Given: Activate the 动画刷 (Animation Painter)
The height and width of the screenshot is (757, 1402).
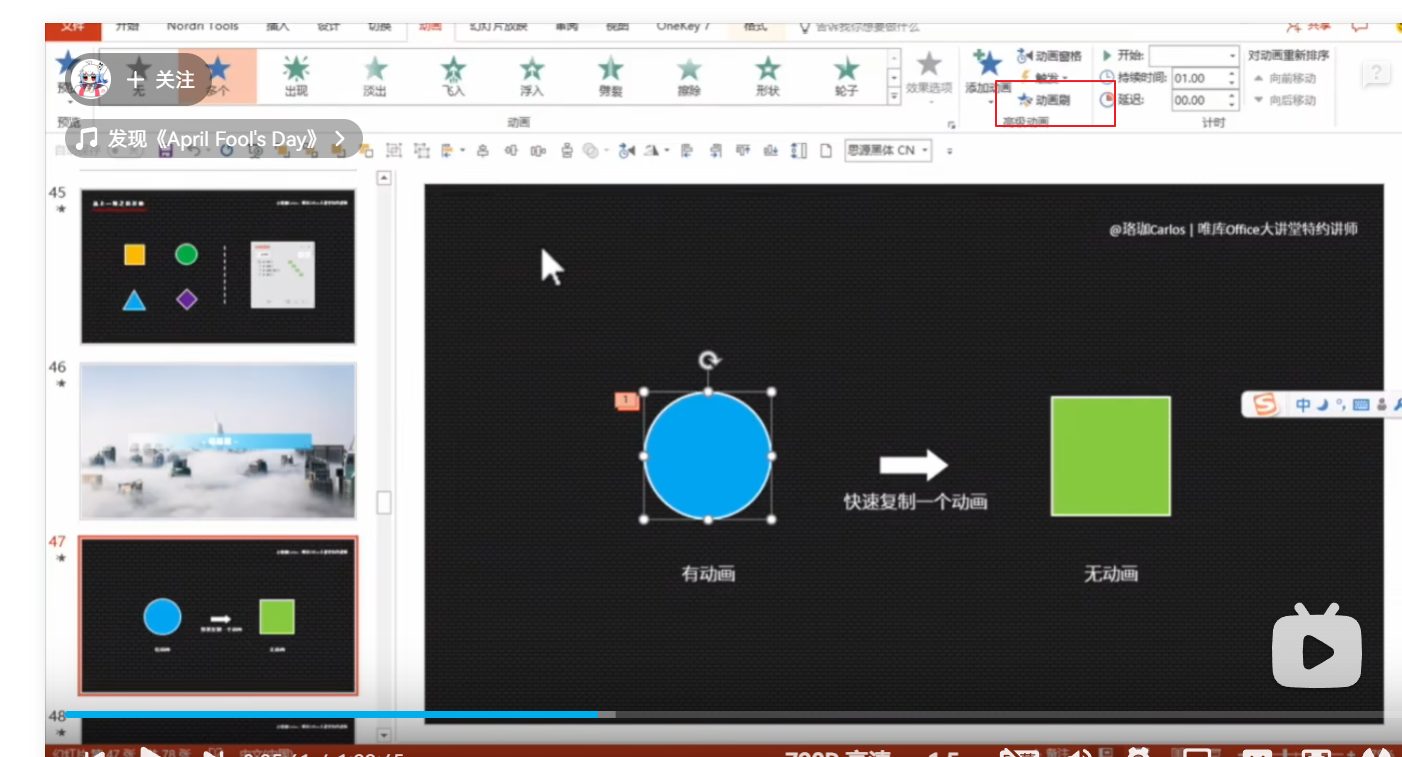Looking at the screenshot, I should pos(1044,100).
